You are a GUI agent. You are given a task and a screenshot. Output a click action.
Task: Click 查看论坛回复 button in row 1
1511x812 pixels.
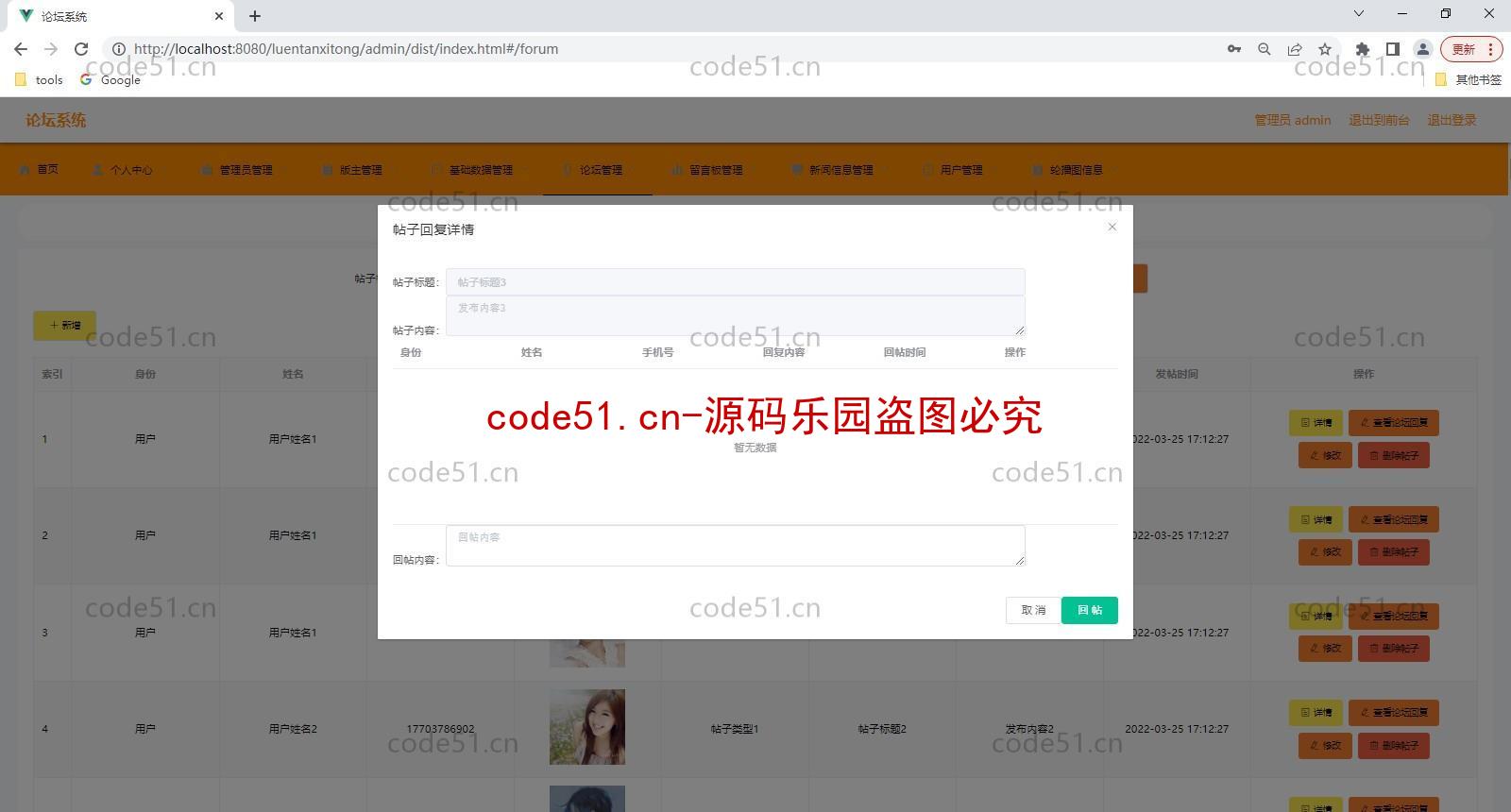(x=1394, y=423)
